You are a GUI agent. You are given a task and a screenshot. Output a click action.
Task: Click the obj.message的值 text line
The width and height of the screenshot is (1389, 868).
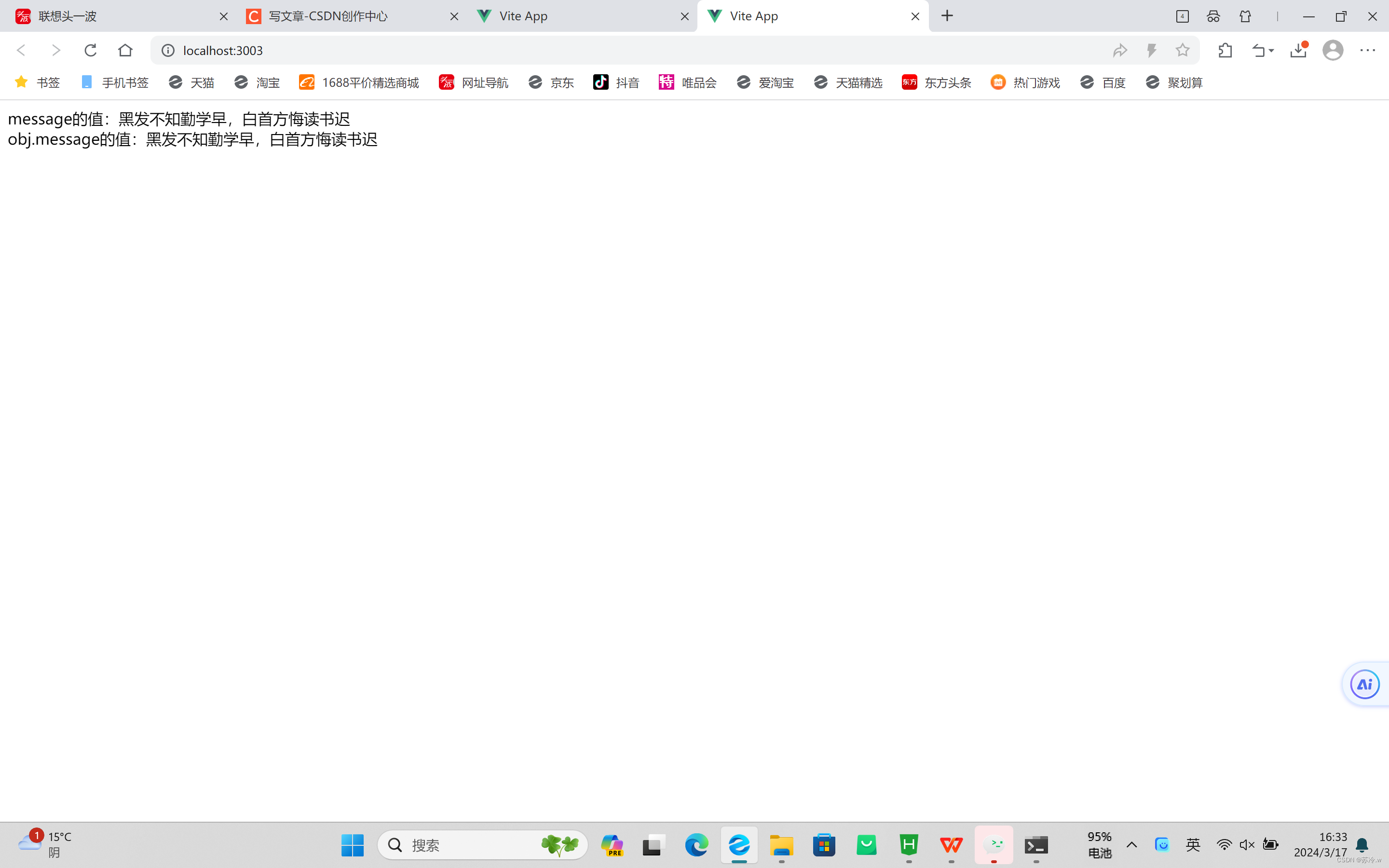click(192, 139)
